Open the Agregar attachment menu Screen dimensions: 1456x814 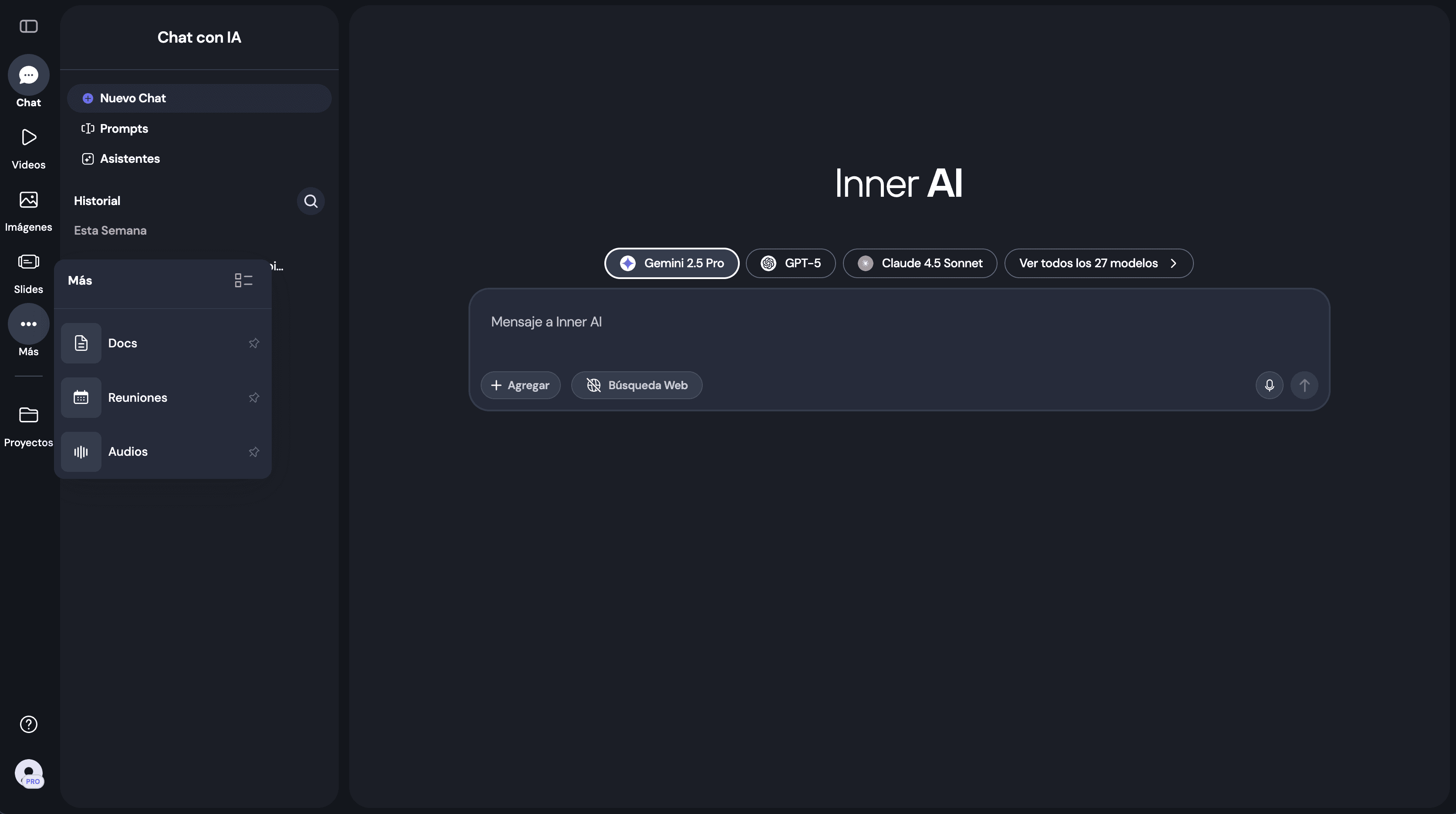(x=520, y=385)
